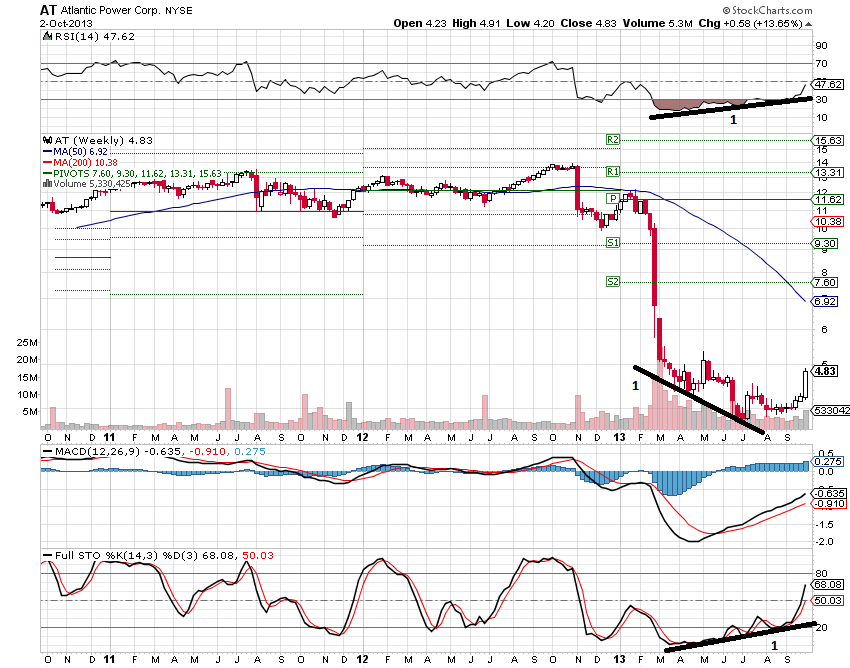Click the 15M volume axis label
This screenshot has width=850, height=668.
click(x=27, y=377)
